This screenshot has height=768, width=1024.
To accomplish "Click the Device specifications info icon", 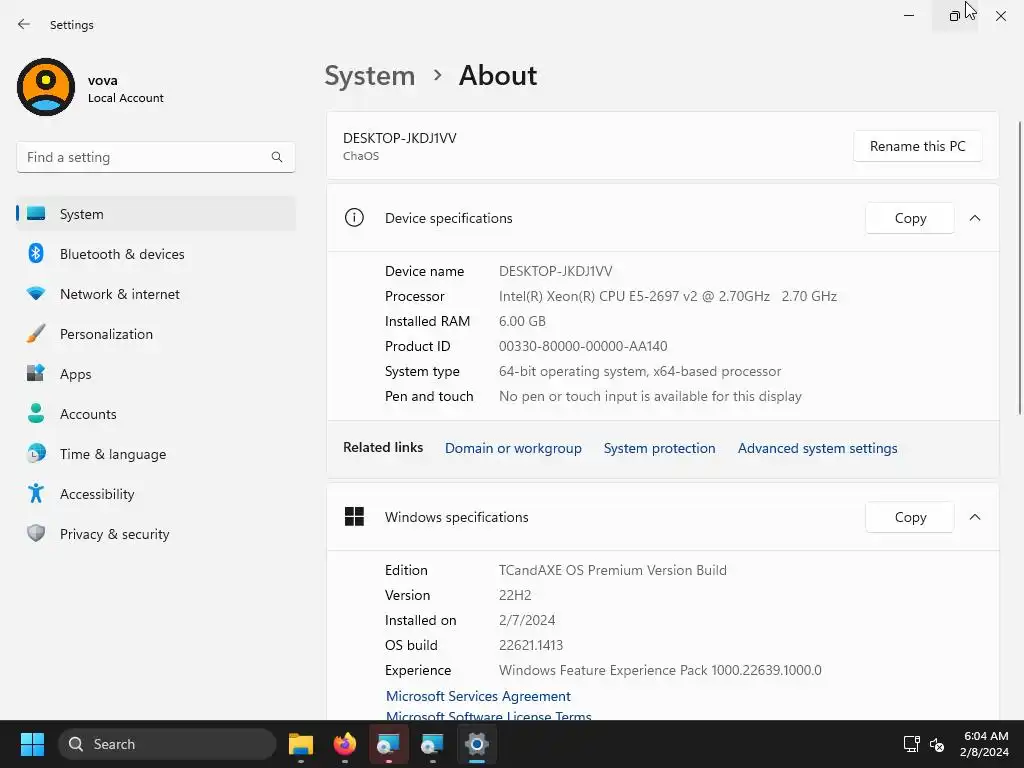I will (x=354, y=217).
